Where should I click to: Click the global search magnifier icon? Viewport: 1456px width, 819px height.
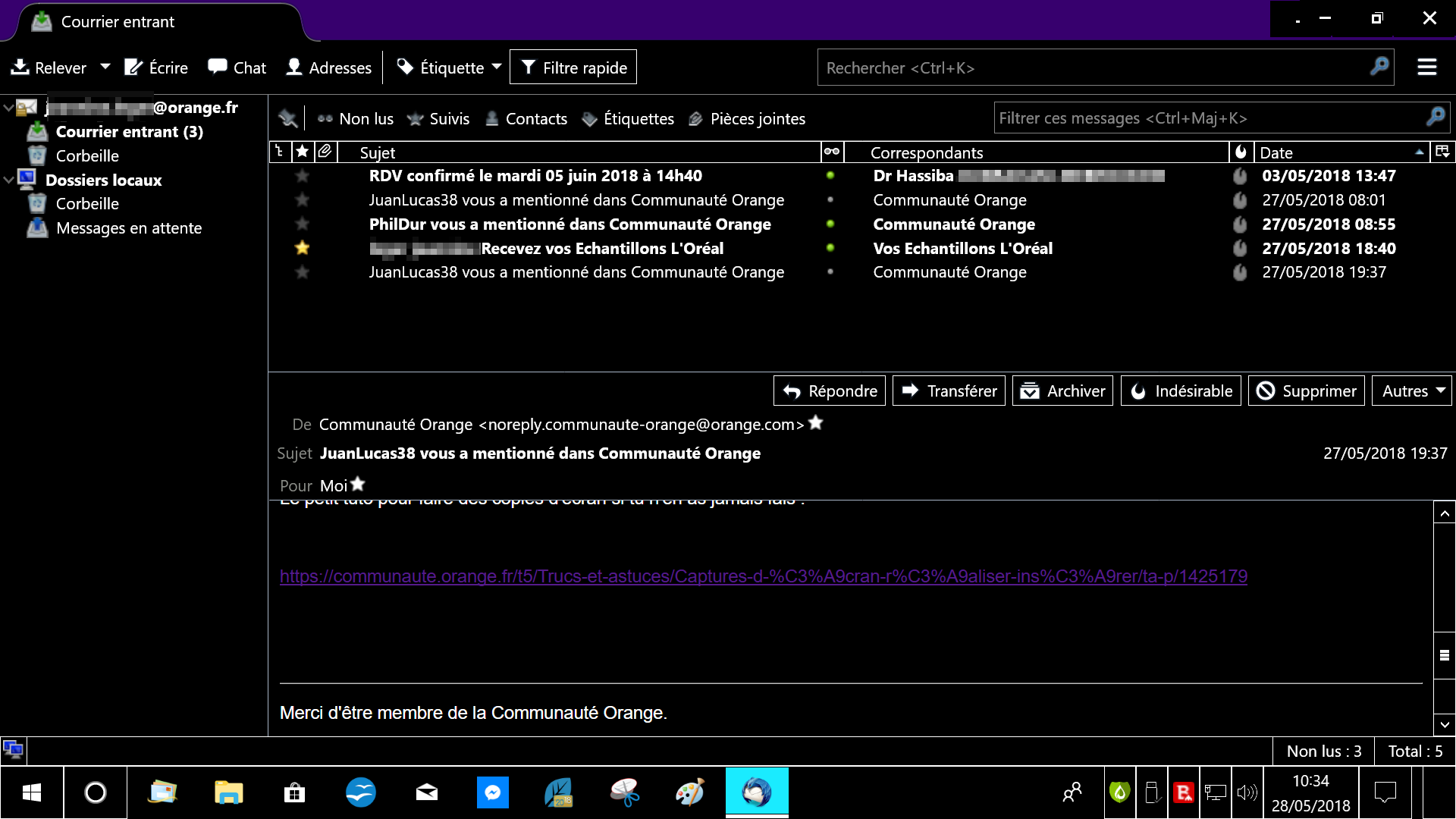pyautogui.click(x=1379, y=67)
